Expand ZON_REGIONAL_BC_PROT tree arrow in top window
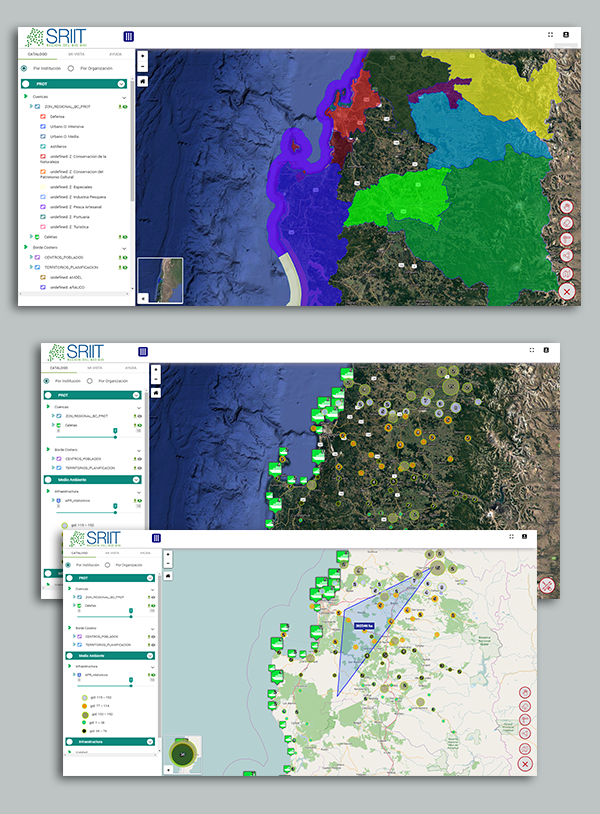The width and height of the screenshot is (600, 814). [31, 106]
